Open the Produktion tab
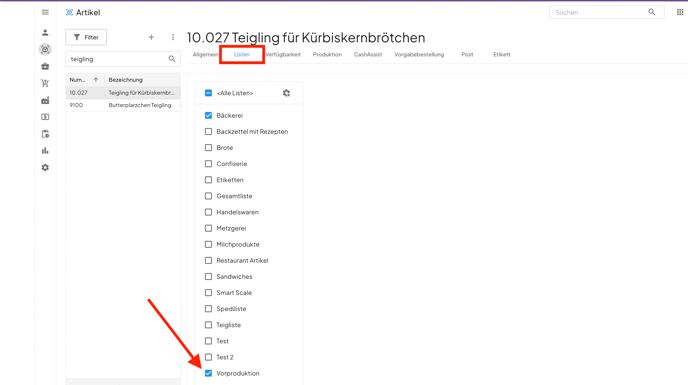The width and height of the screenshot is (688, 385). click(327, 54)
